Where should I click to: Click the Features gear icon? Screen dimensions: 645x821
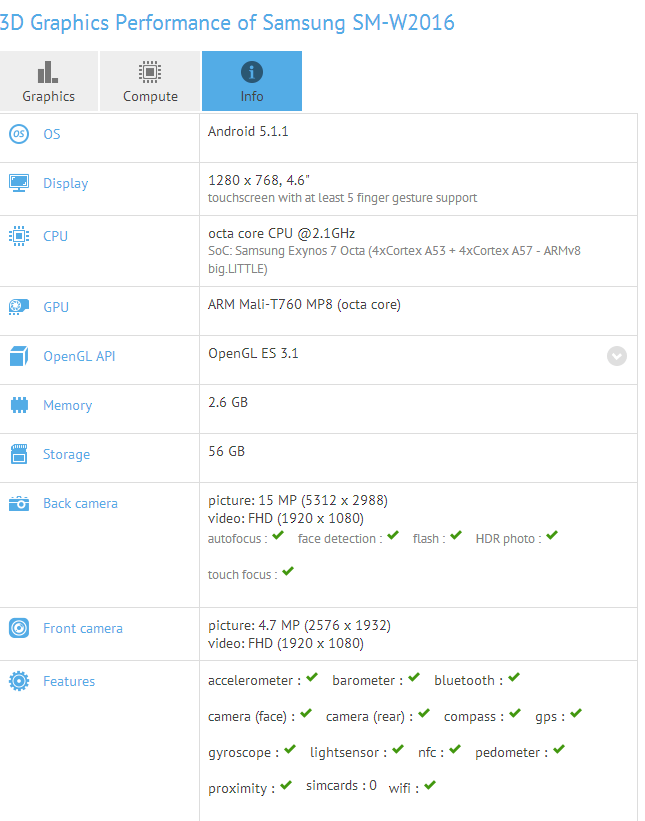pyautogui.click(x=19, y=681)
